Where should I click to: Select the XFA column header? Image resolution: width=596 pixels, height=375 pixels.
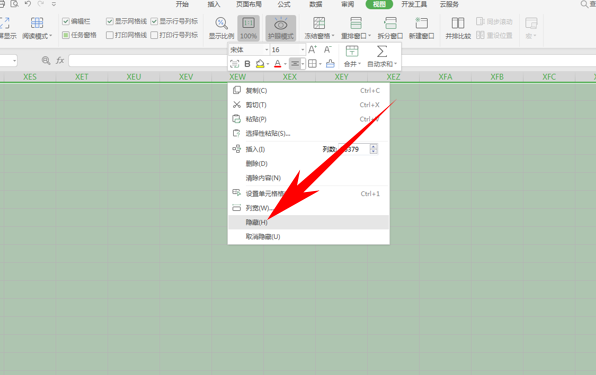(x=445, y=77)
